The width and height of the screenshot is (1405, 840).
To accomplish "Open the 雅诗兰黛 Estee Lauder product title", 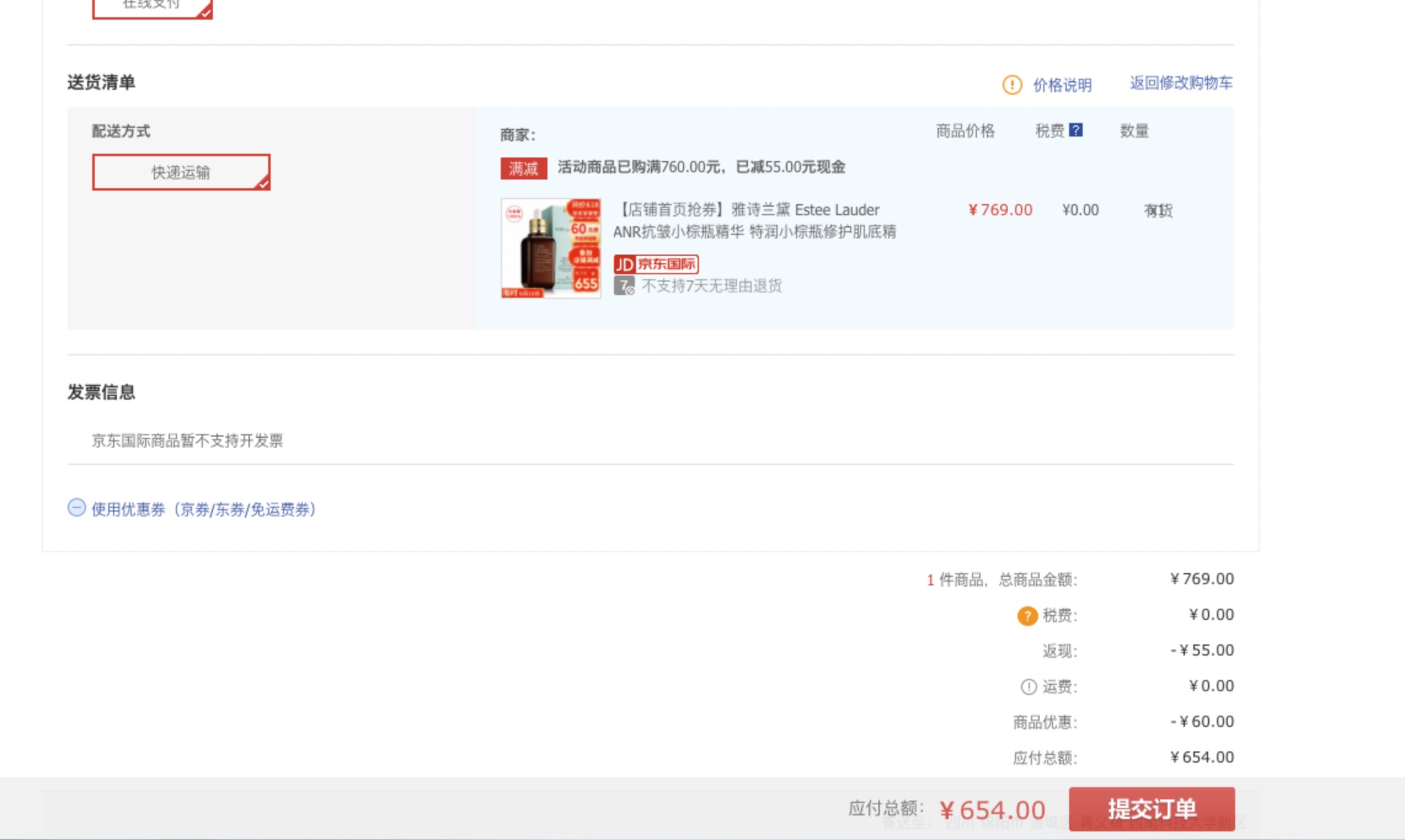I will (x=755, y=221).
